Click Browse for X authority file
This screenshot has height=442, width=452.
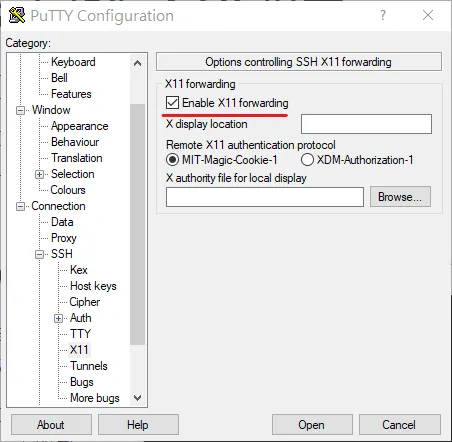(x=400, y=197)
